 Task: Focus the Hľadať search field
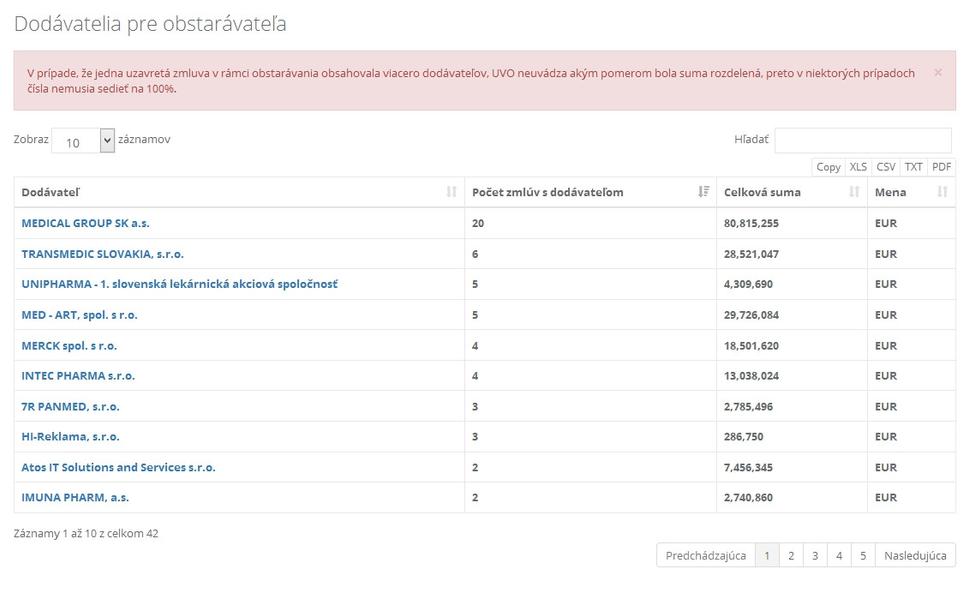click(863, 140)
